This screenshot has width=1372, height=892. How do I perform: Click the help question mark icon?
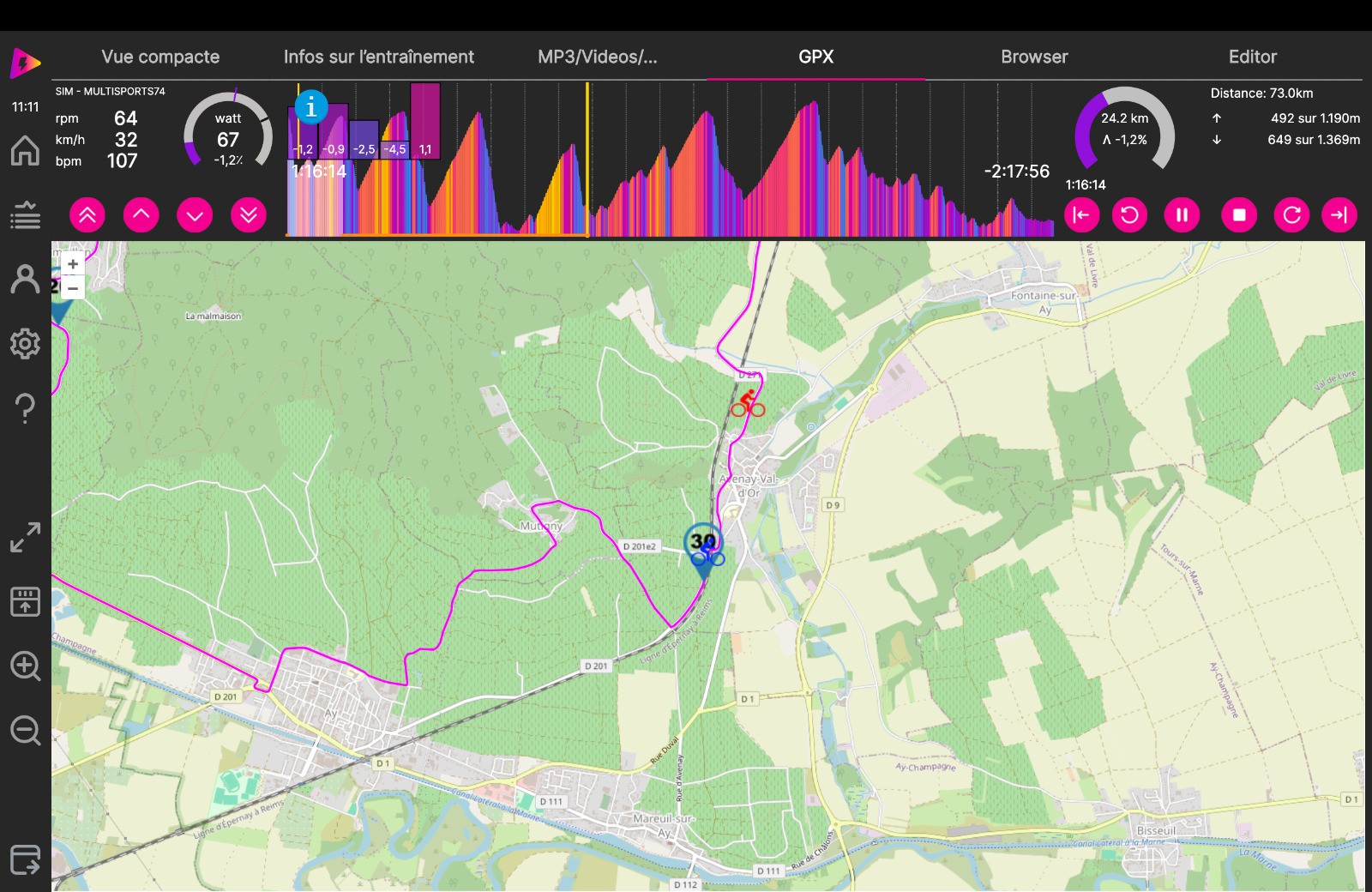(x=25, y=408)
